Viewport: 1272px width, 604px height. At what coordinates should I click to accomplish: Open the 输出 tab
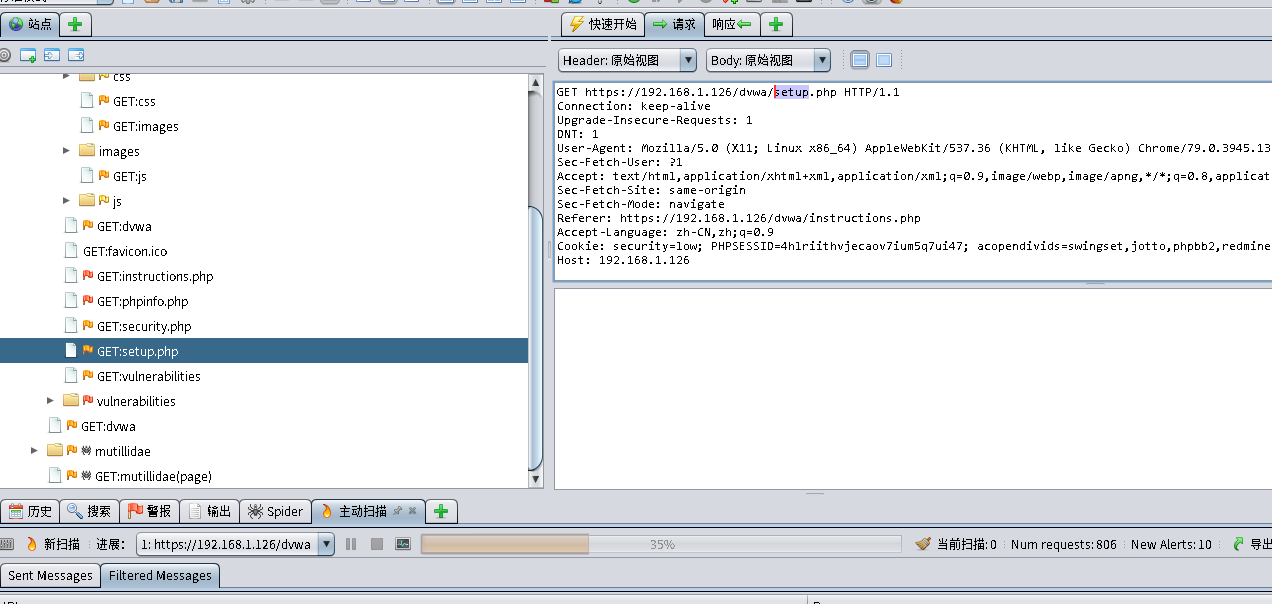209,511
